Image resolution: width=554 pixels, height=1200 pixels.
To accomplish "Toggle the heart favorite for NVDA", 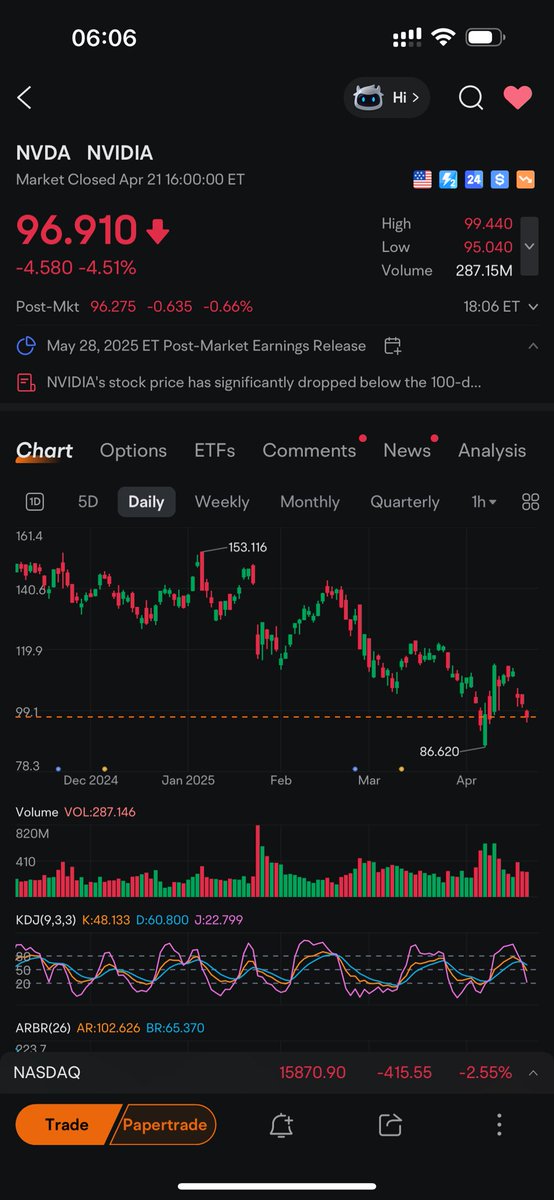I will [517, 97].
